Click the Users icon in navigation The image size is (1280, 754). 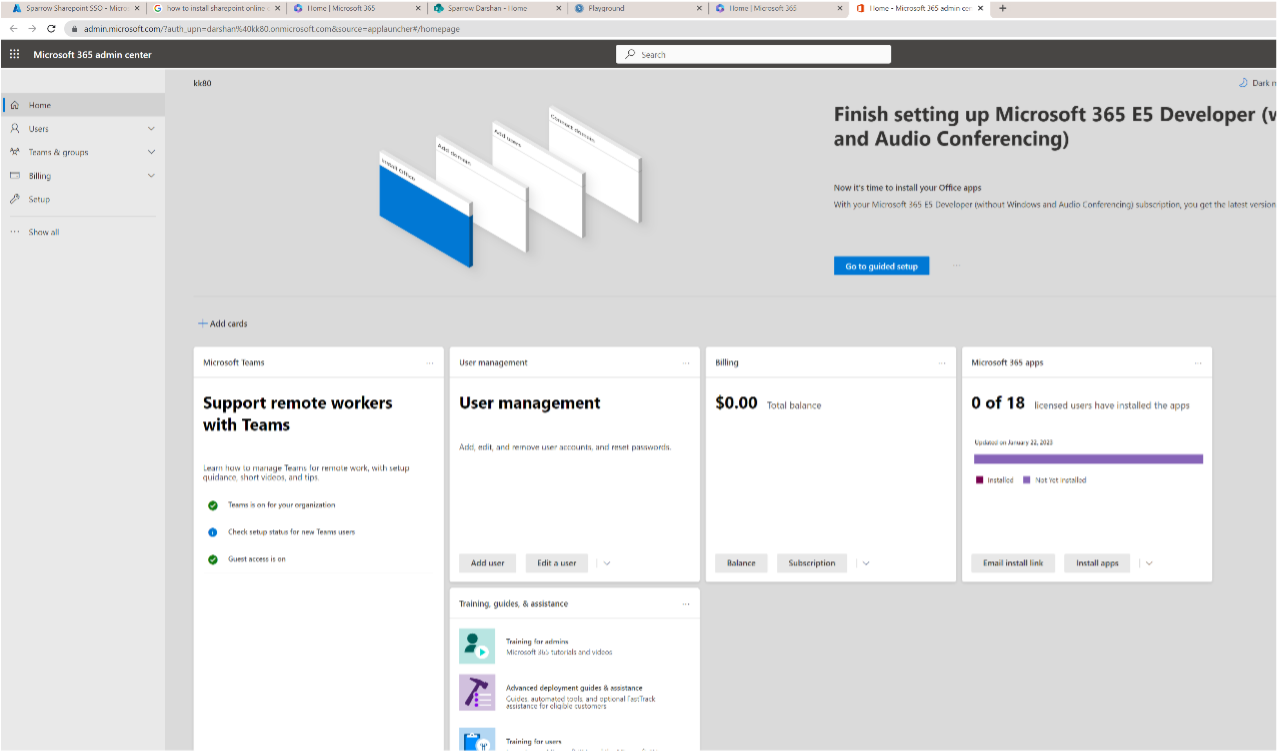click(x=14, y=128)
